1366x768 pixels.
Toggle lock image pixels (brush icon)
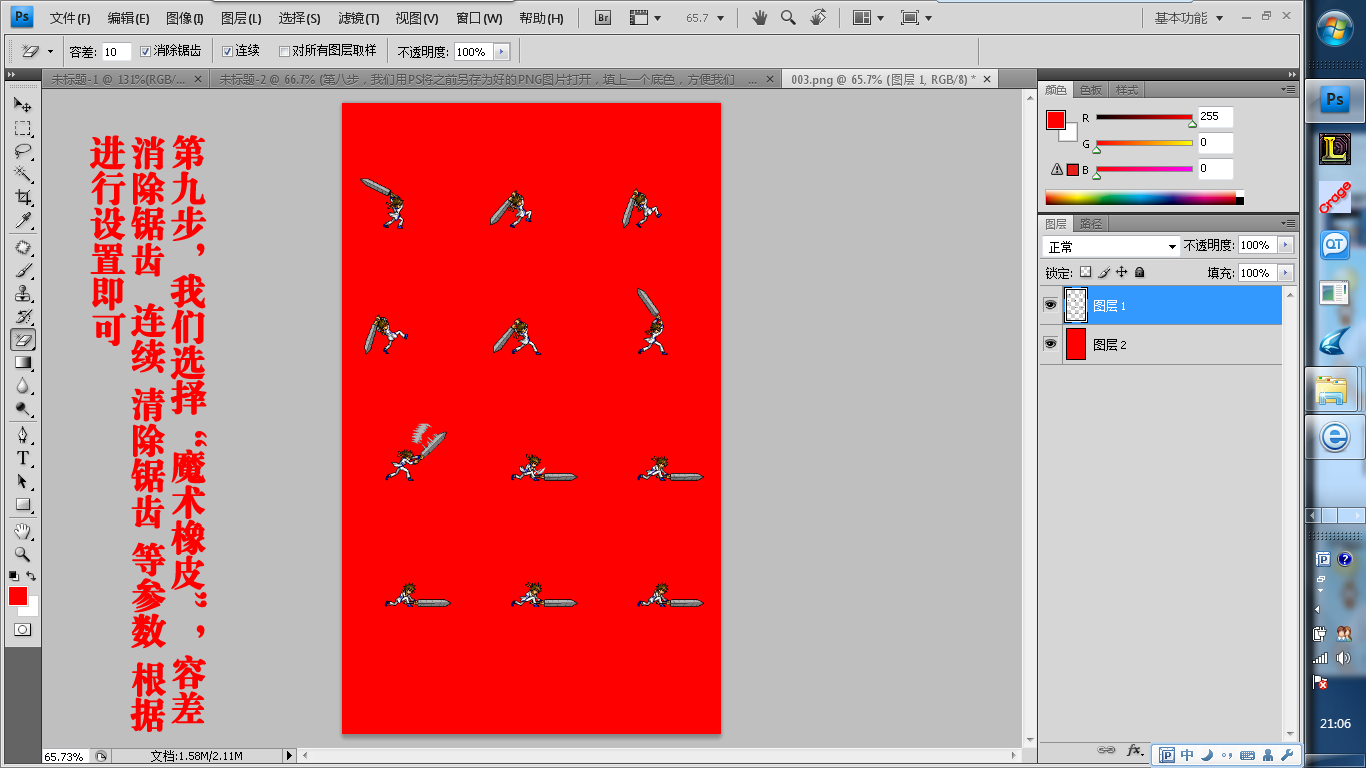point(1104,272)
